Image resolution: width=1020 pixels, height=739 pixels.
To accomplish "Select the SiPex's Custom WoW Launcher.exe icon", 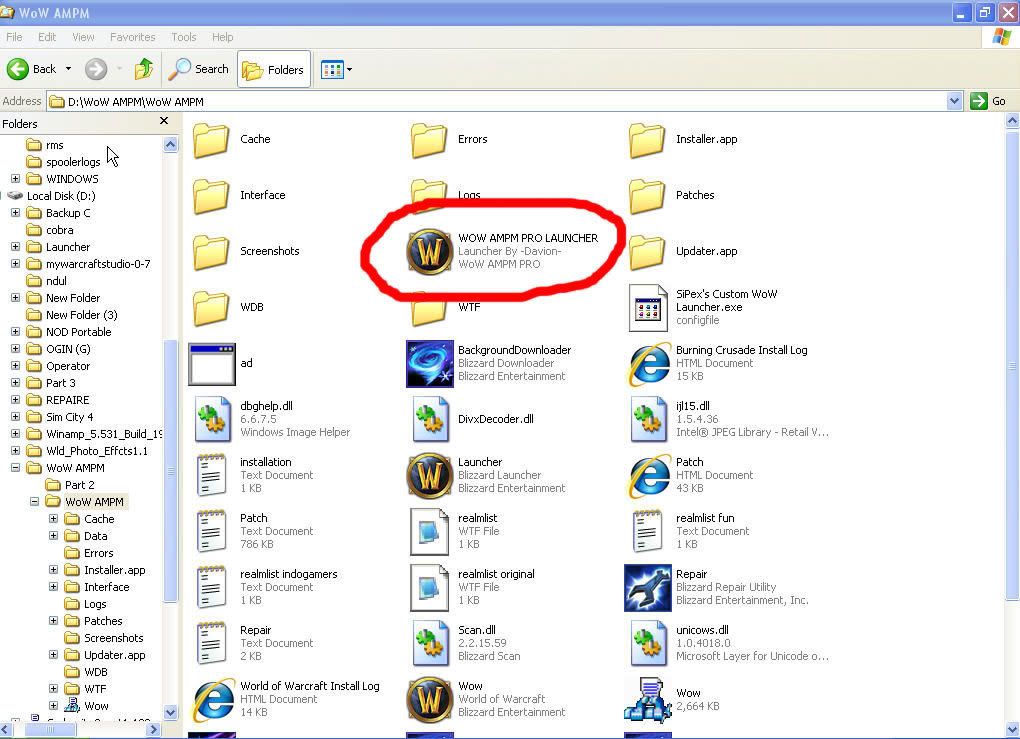I will (x=647, y=308).
